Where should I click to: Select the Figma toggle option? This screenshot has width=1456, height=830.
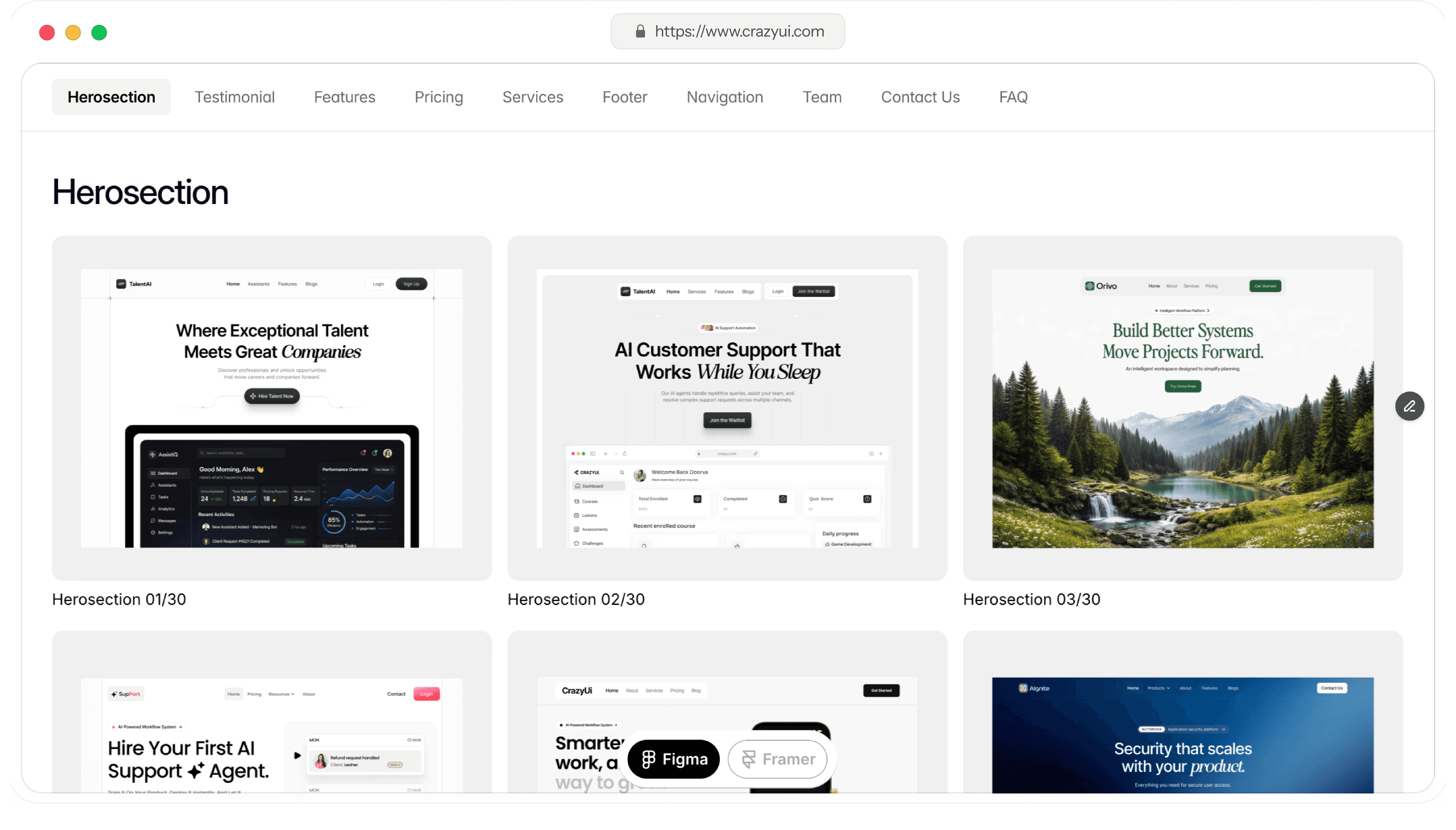(x=674, y=759)
